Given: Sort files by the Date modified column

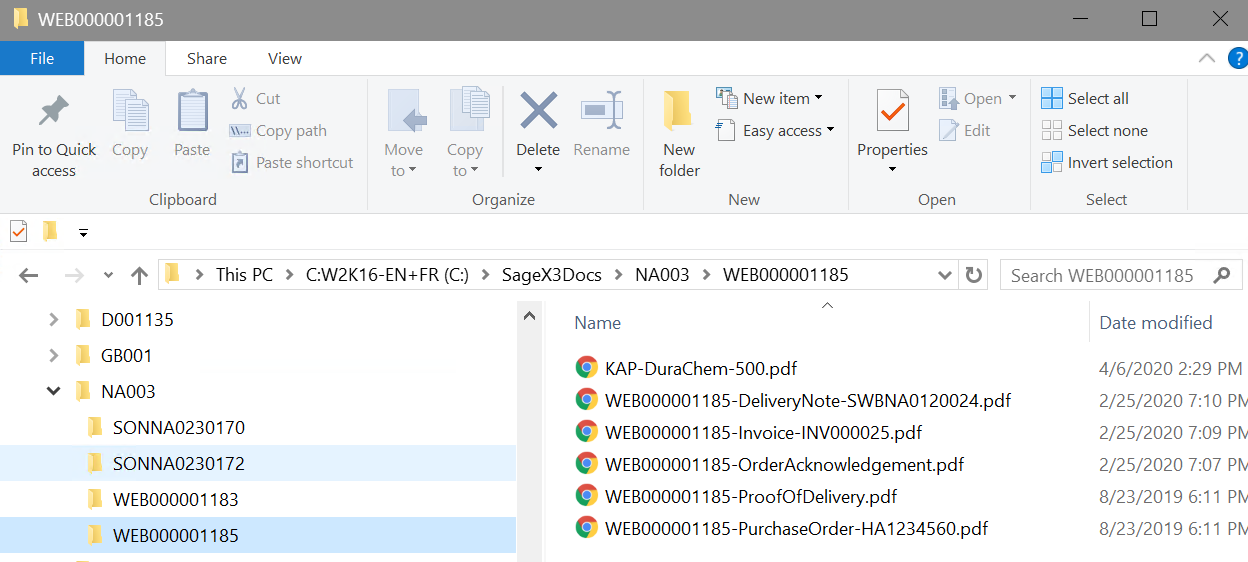Looking at the screenshot, I should pos(1155,322).
